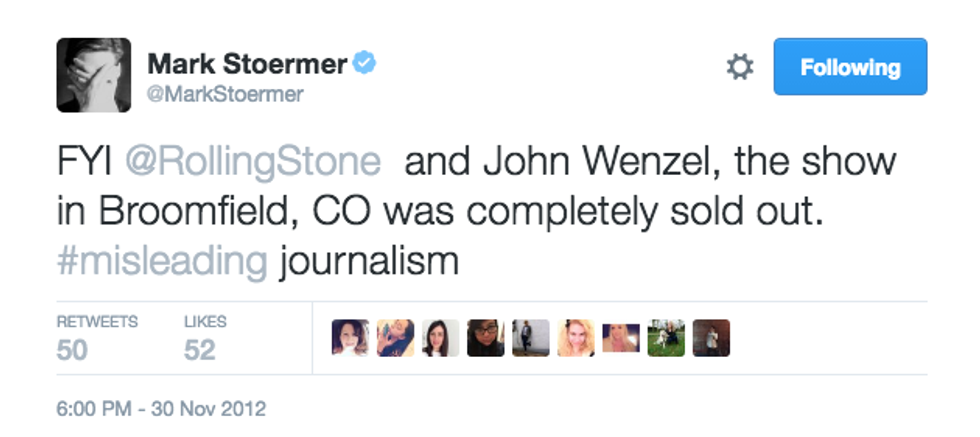Viewport: 980px width, 437px height.
Task: Click the curly blonde-haired liker avatar
Action: click(576, 338)
